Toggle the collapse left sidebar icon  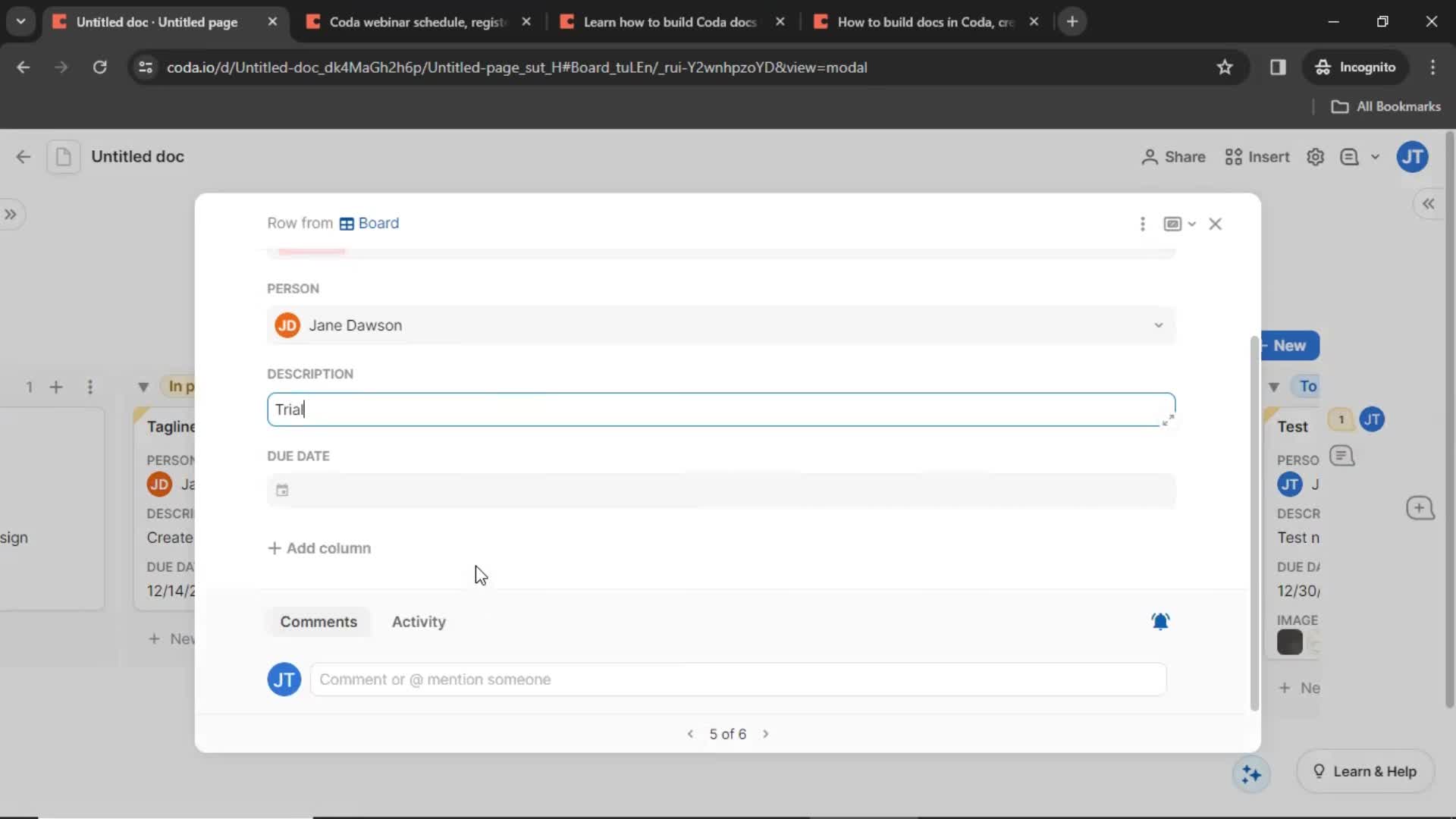click(x=11, y=214)
